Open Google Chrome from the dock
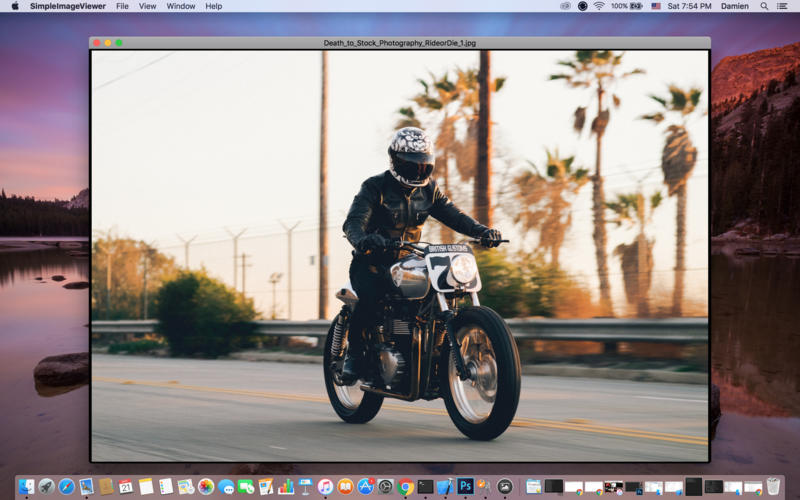This screenshot has height=500, width=800. (x=405, y=487)
